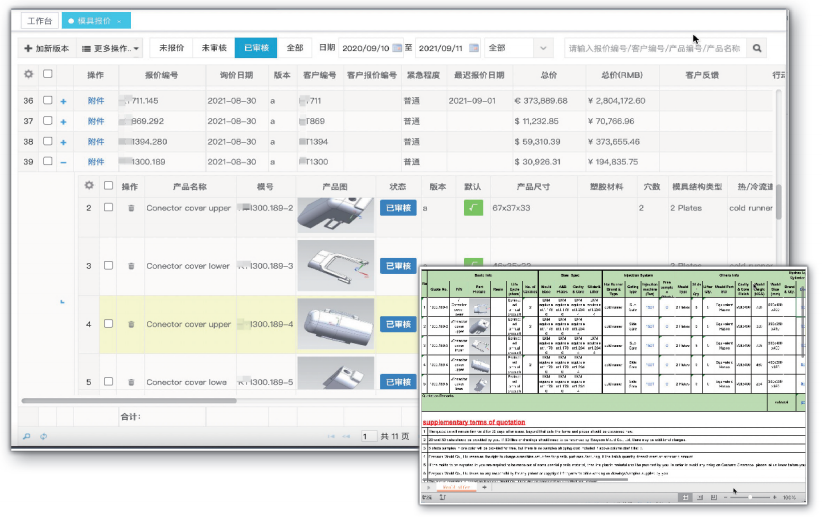Image resolution: width=822 pixels, height=519 pixels.
Task: Toggle the select-all checkbox in the main table header
Action: [x=48, y=74]
